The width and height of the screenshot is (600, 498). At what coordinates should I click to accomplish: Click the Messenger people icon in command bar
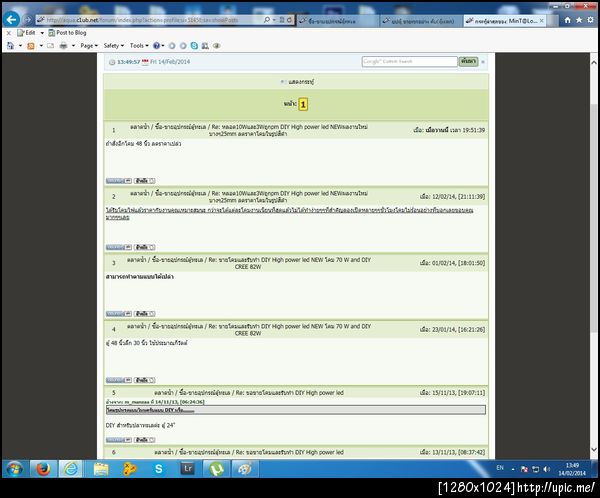205,46
